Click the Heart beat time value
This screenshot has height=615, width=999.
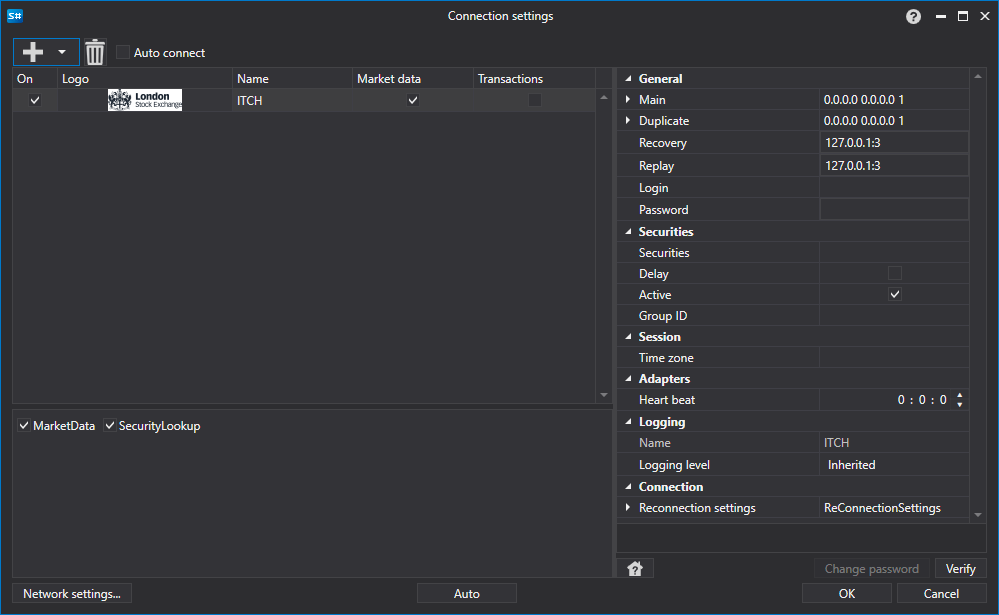pyautogui.click(x=922, y=400)
